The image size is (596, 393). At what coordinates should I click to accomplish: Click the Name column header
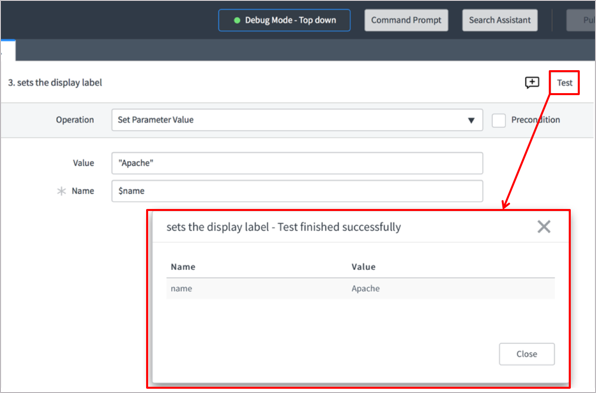coord(183,267)
